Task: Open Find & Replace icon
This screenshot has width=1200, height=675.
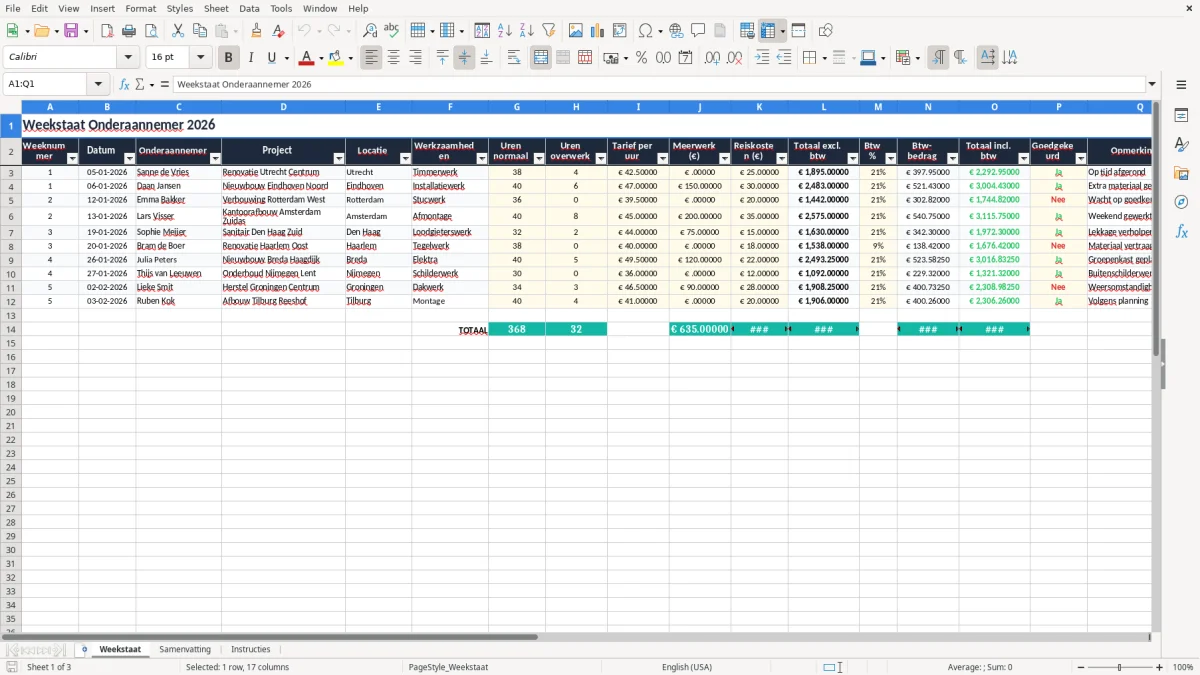Action: click(370, 31)
